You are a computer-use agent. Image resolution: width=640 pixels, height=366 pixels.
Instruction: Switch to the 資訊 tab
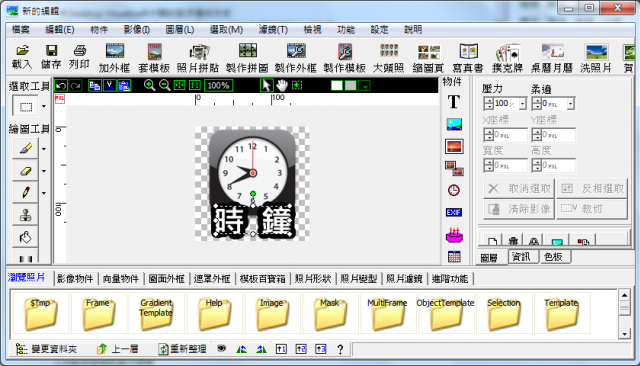click(x=521, y=257)
